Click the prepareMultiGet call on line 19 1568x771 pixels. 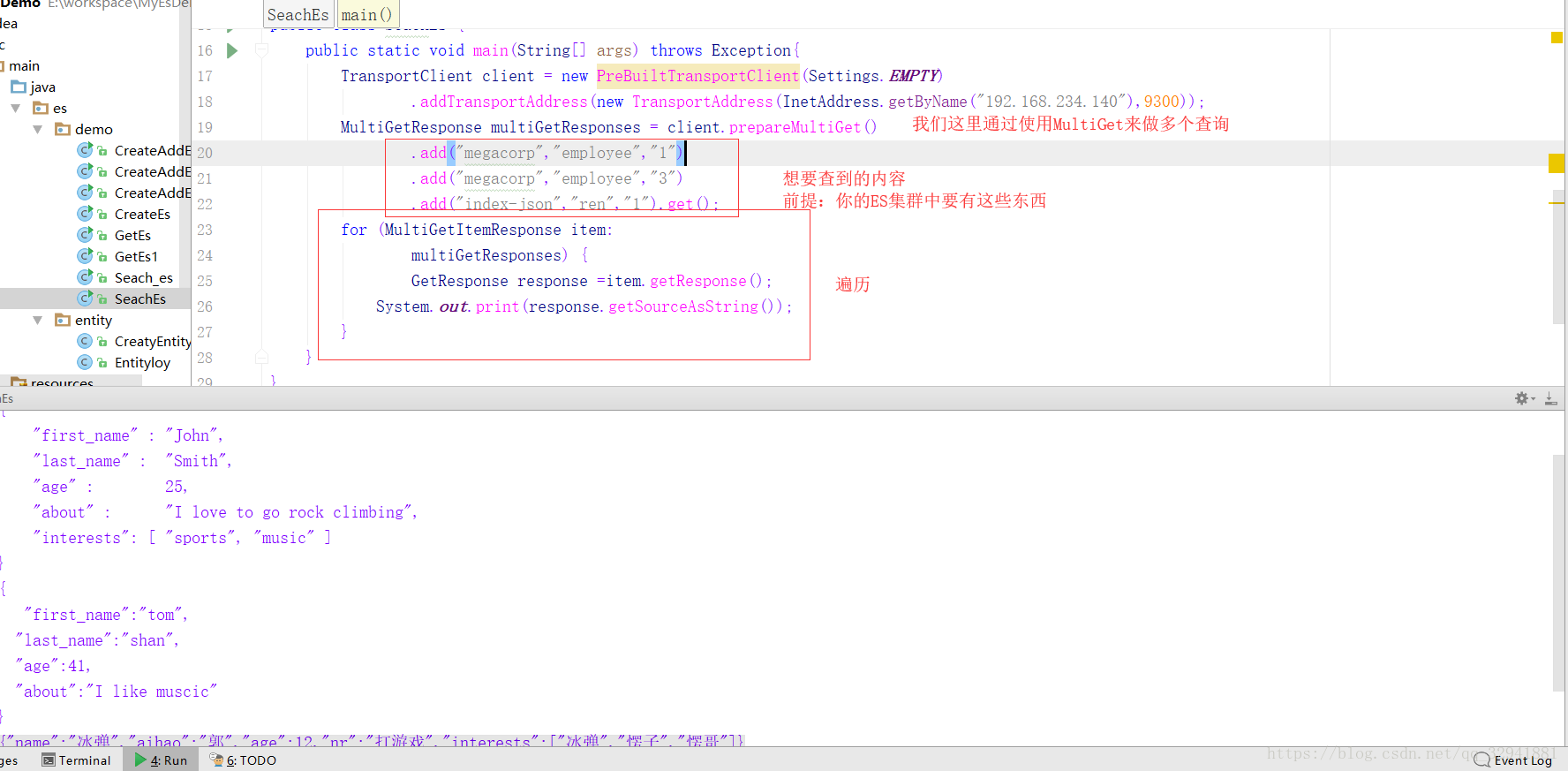click(x=795, y=127)
